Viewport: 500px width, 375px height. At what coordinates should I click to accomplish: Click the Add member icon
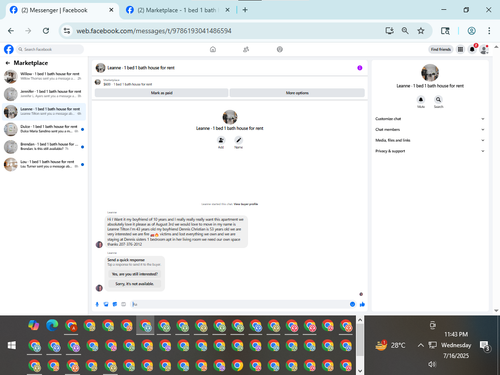point(221,140)
